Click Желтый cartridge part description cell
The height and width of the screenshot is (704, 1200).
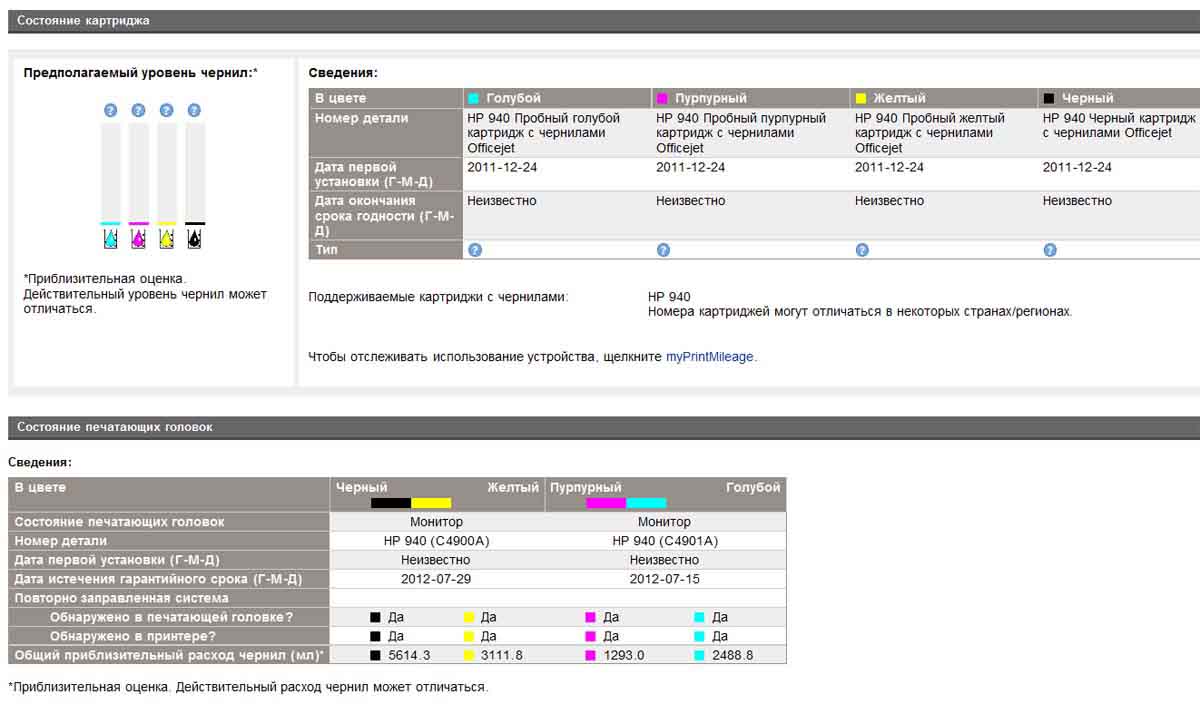click(x=943, y=133)
